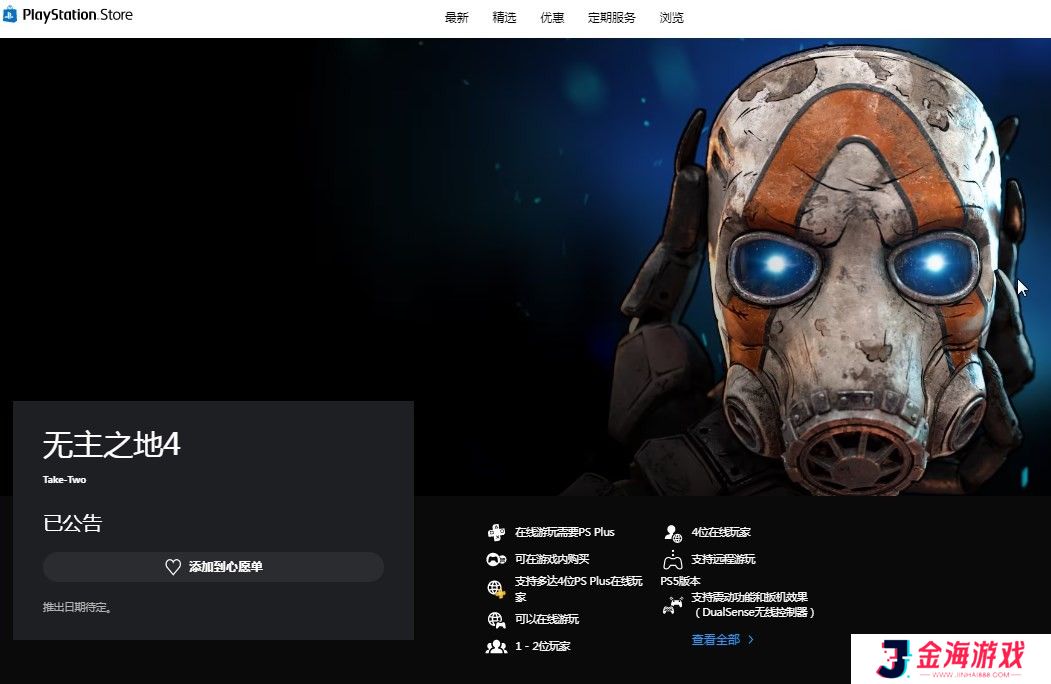1051x684 pixels.
Task: Click the DualSense vibration controller icon
Action: click(672, 605)
